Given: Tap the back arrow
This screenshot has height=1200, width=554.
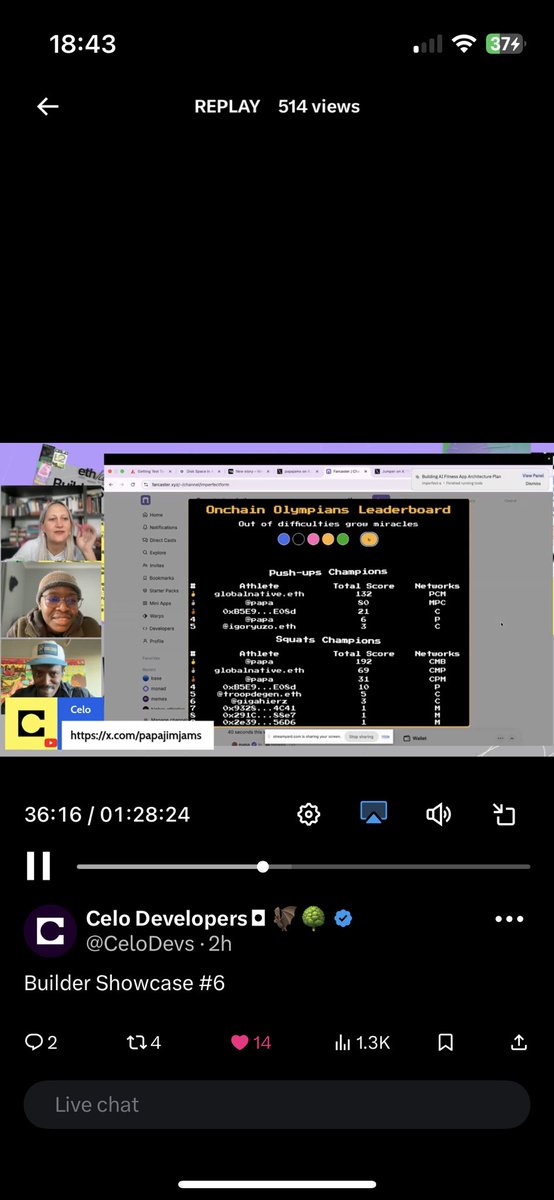Looking at the screenshot, I should [47, 106].
